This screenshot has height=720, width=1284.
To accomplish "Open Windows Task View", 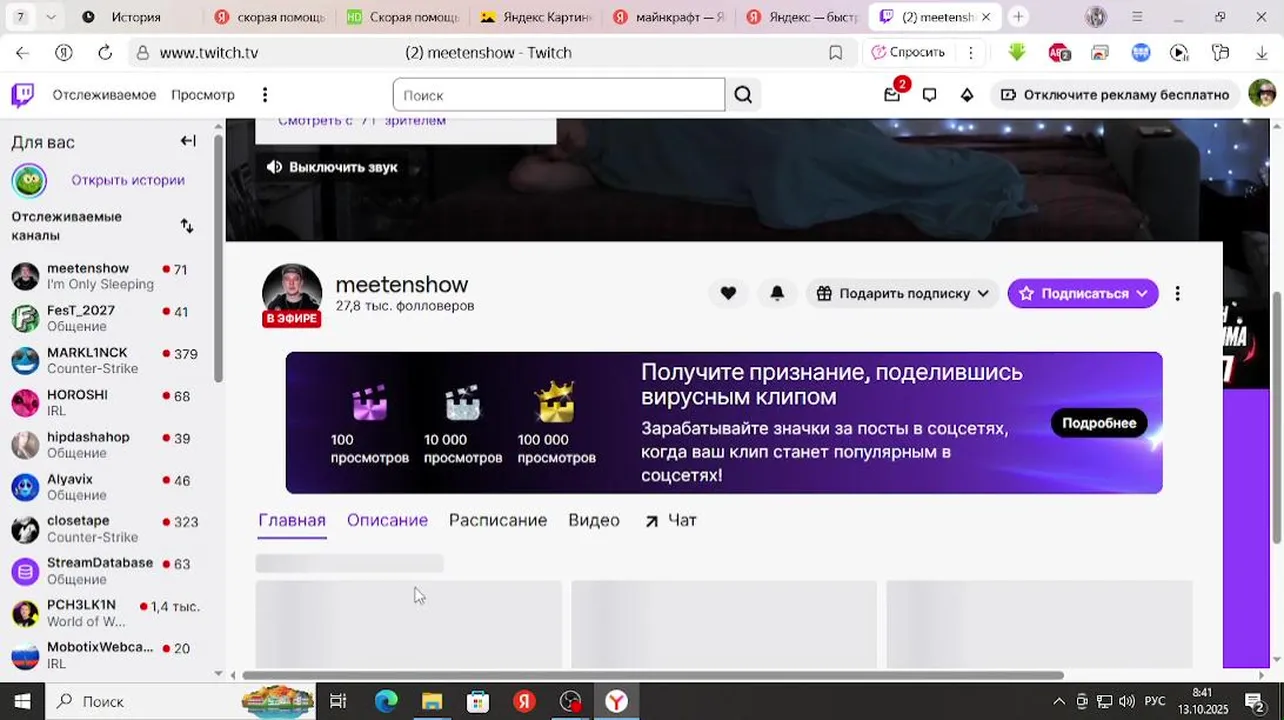I will pyautogui.click(x=338, y=701).
